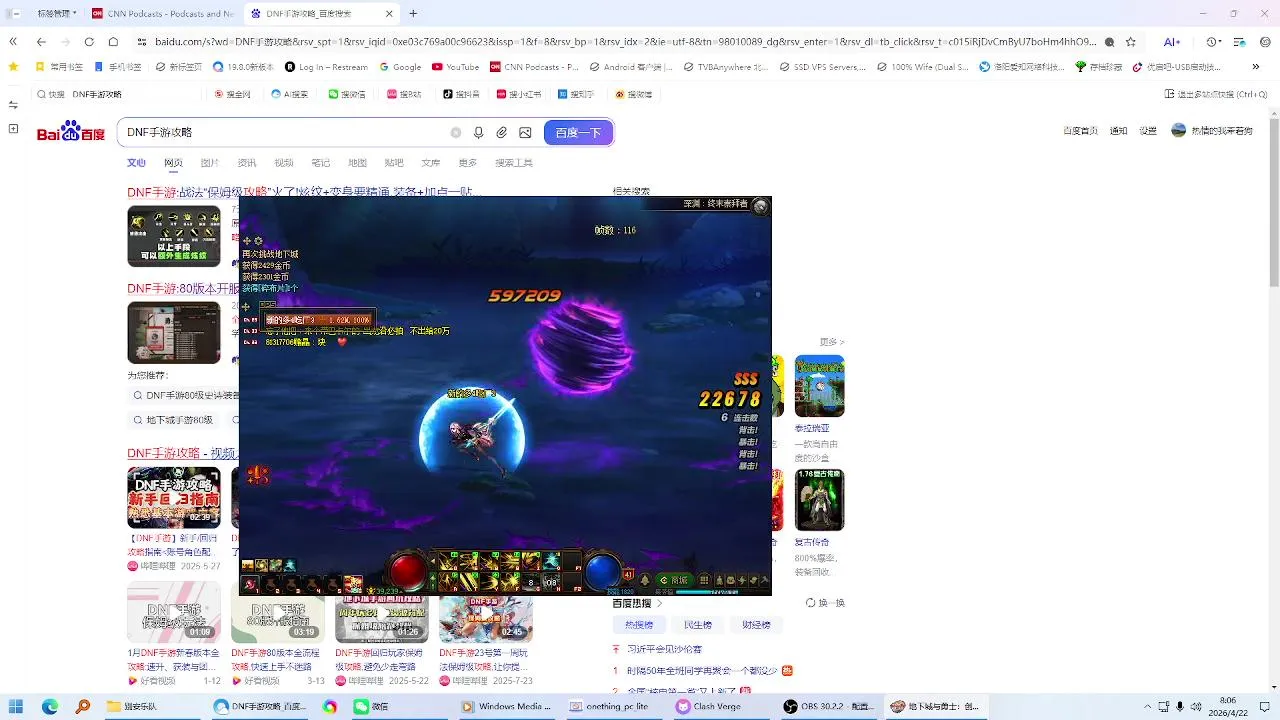The image size is (1280, 720).
Task: Click the 搜微信 quick search shortcut
Action: pyautogui.click(x=347, y=94)
